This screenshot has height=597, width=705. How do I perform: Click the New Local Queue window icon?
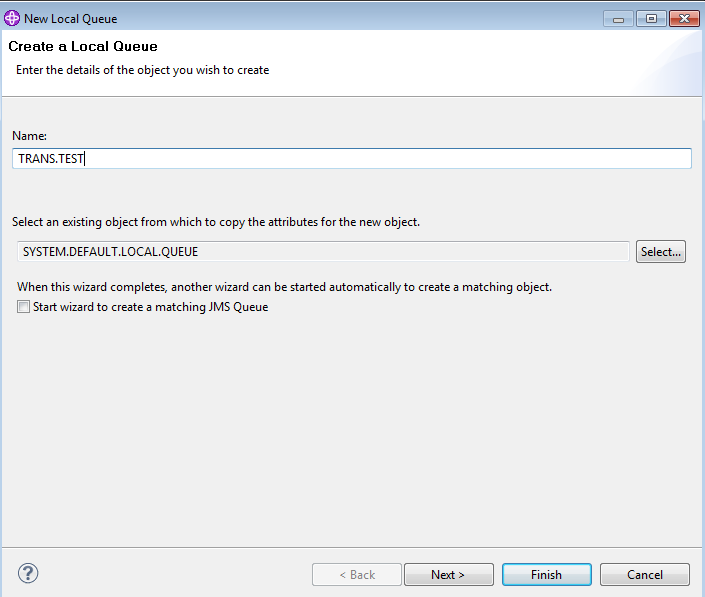click(x=12, y=19)
